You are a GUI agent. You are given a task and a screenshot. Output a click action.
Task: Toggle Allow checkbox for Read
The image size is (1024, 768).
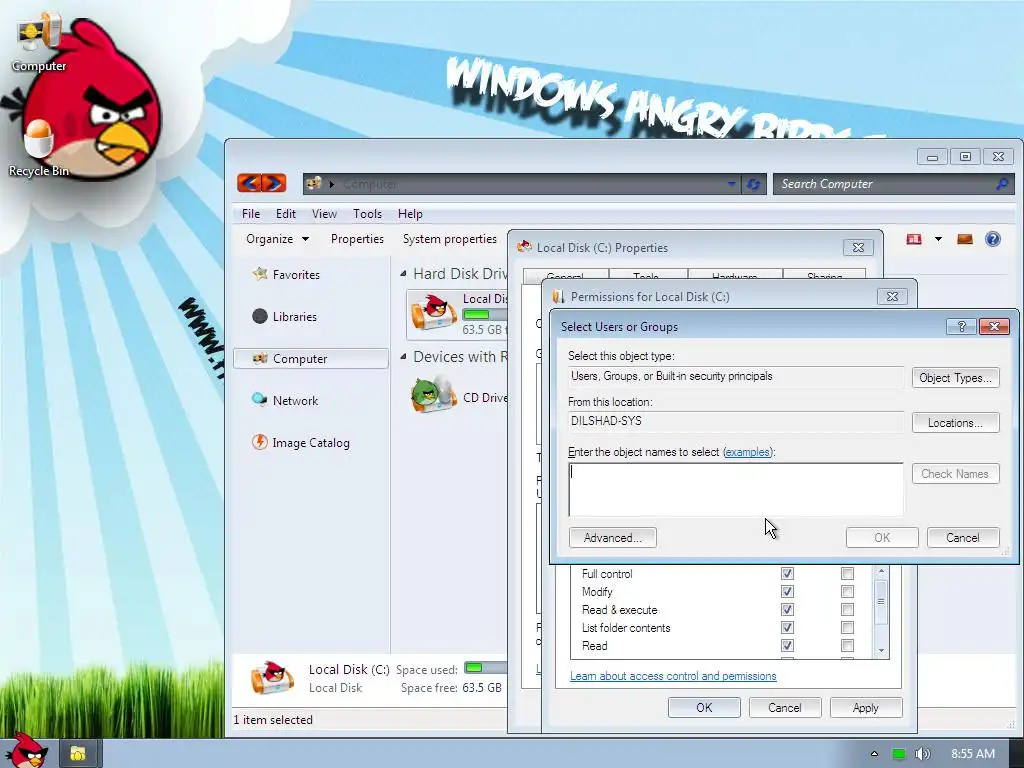coord(787,645)
